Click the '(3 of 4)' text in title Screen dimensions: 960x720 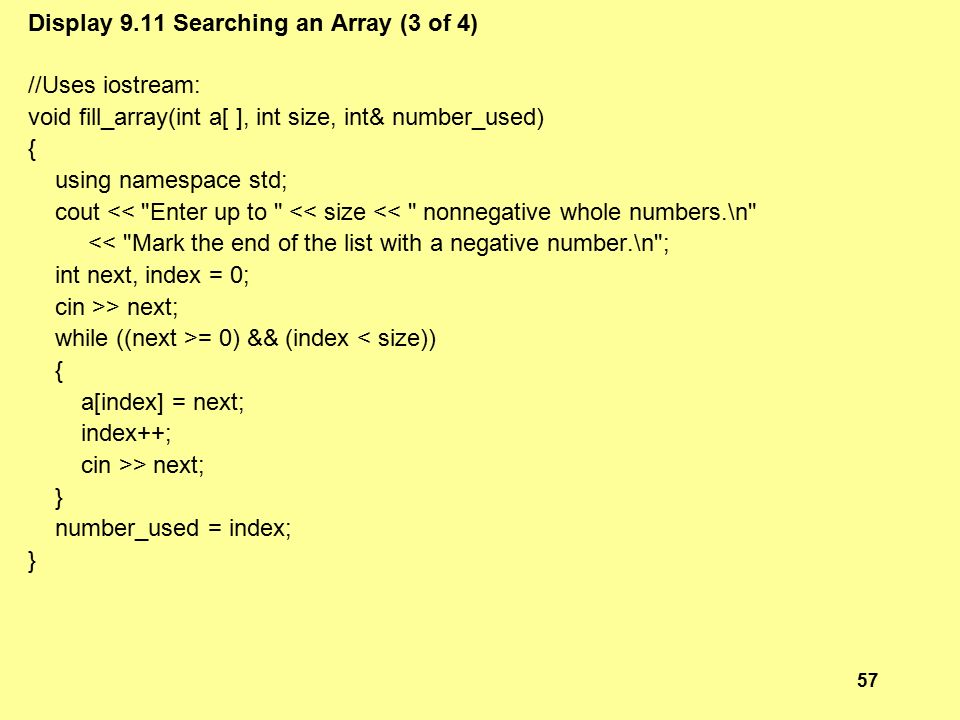tap(438, 24)
